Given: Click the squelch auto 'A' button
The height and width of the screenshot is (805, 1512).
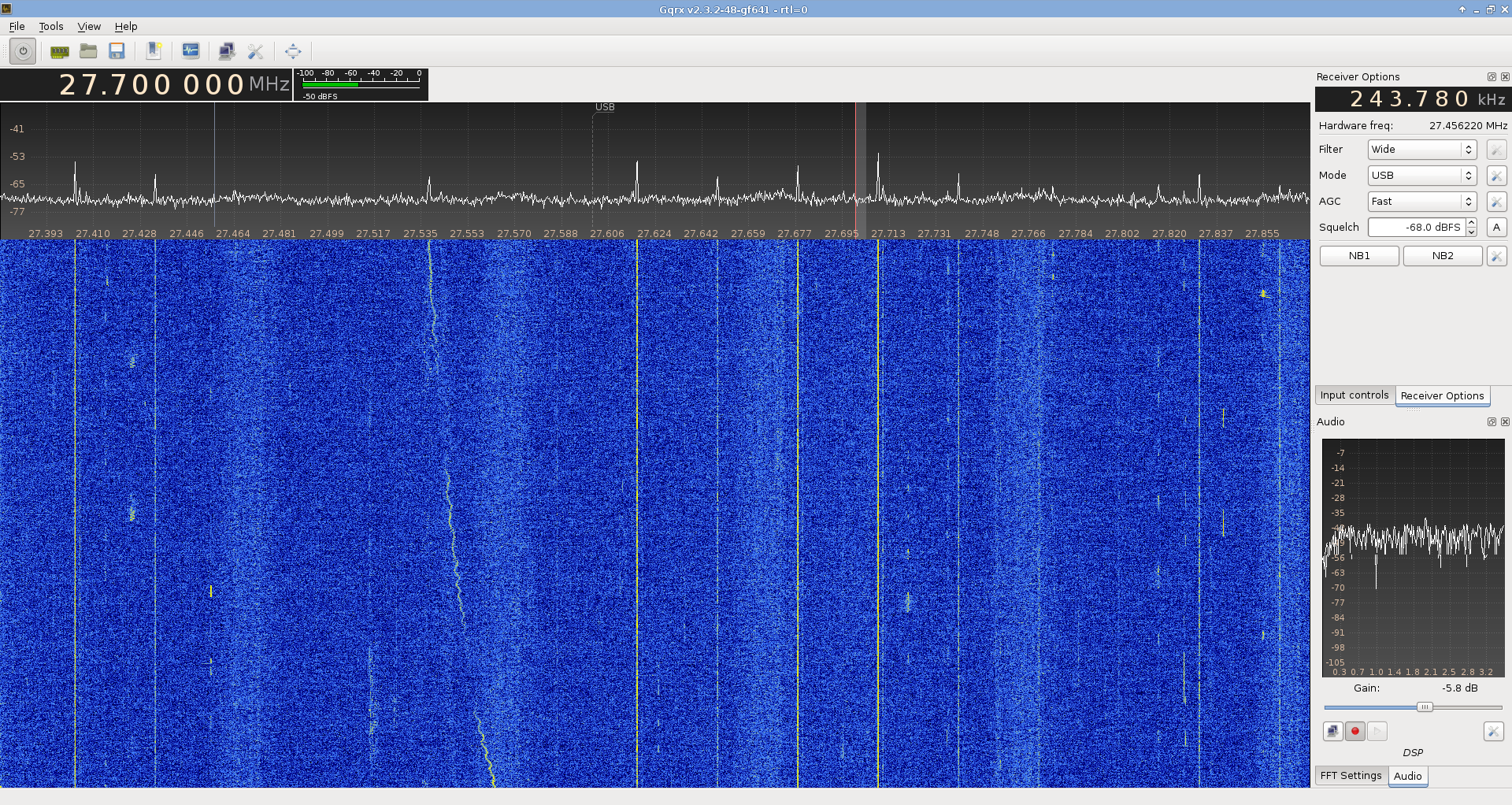Looking at the screenshot, I should [x=1496, y=228].
